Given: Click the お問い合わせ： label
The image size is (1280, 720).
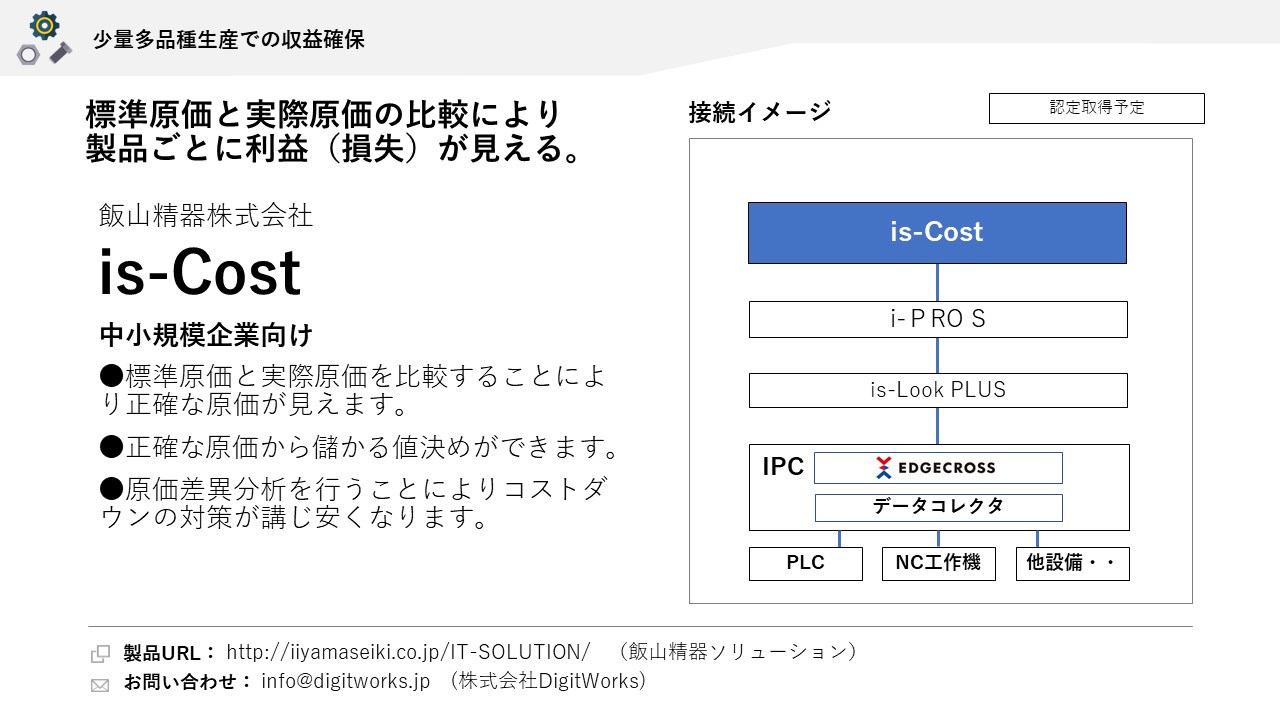Looking at the screenshot, I should click(188, 682).
